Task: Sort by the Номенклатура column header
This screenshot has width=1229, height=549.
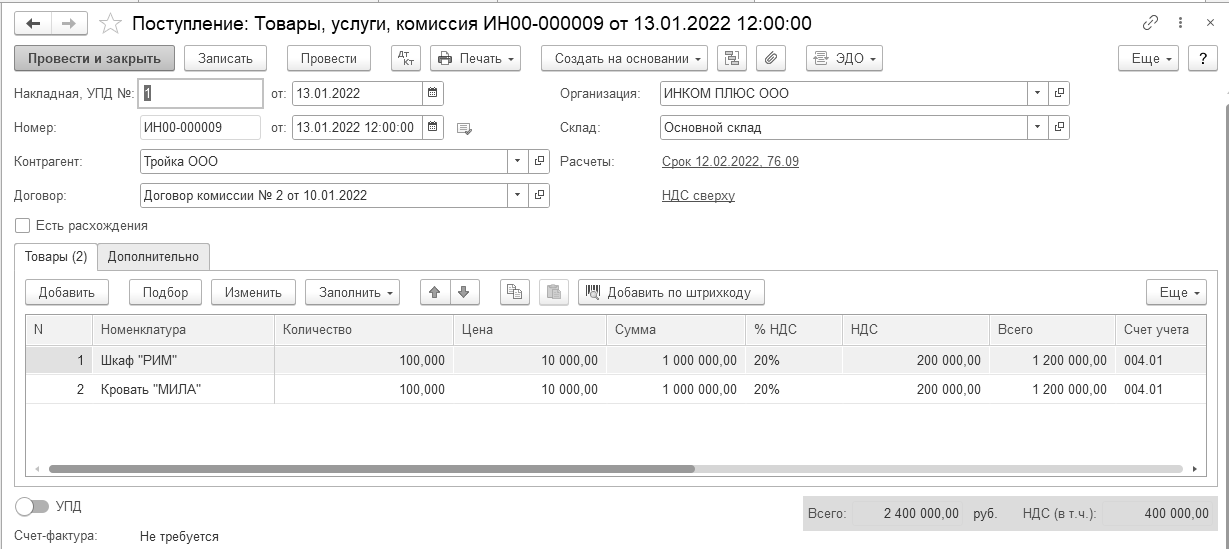Action: (183, 329)
